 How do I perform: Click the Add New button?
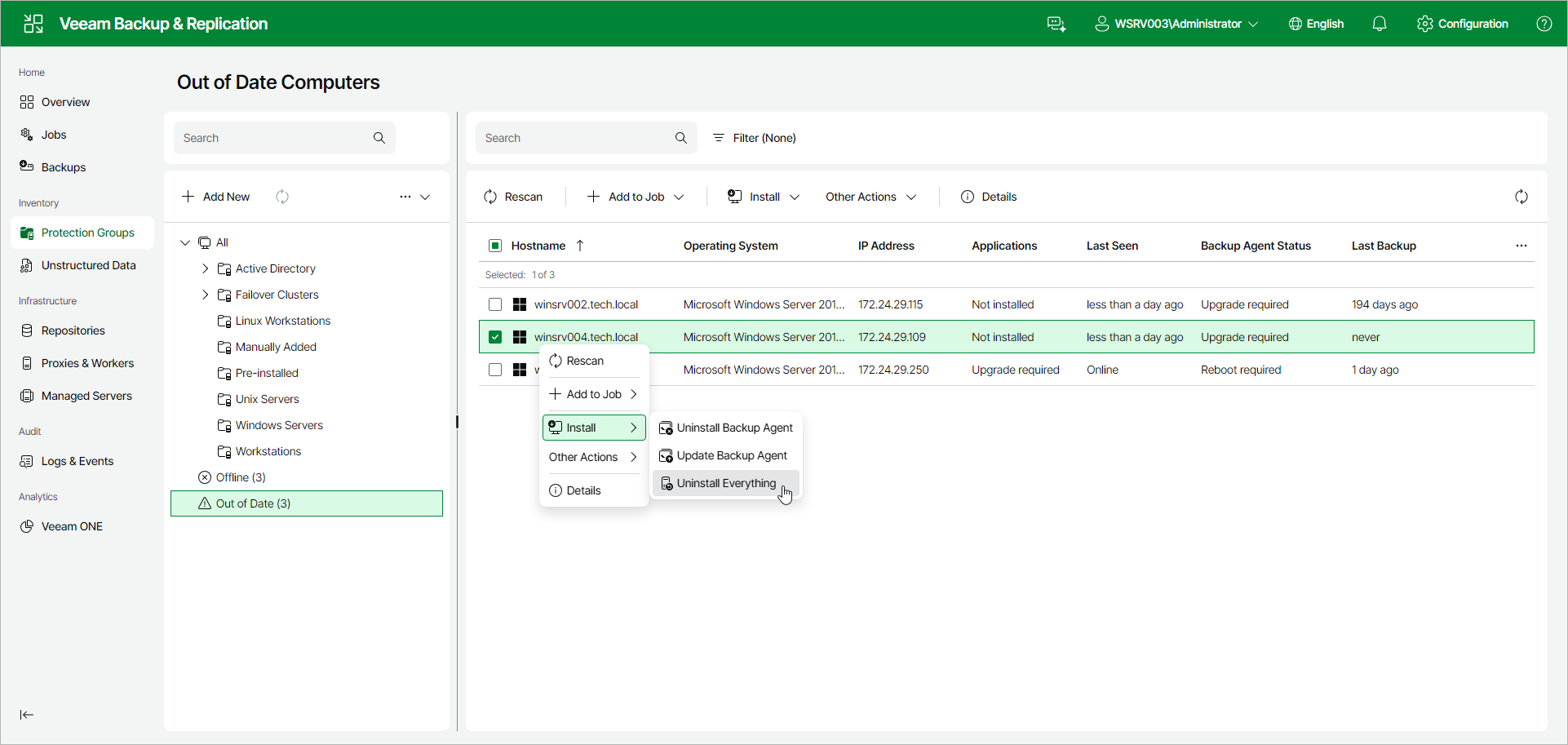pyautogui.click(x=216, y=197)
